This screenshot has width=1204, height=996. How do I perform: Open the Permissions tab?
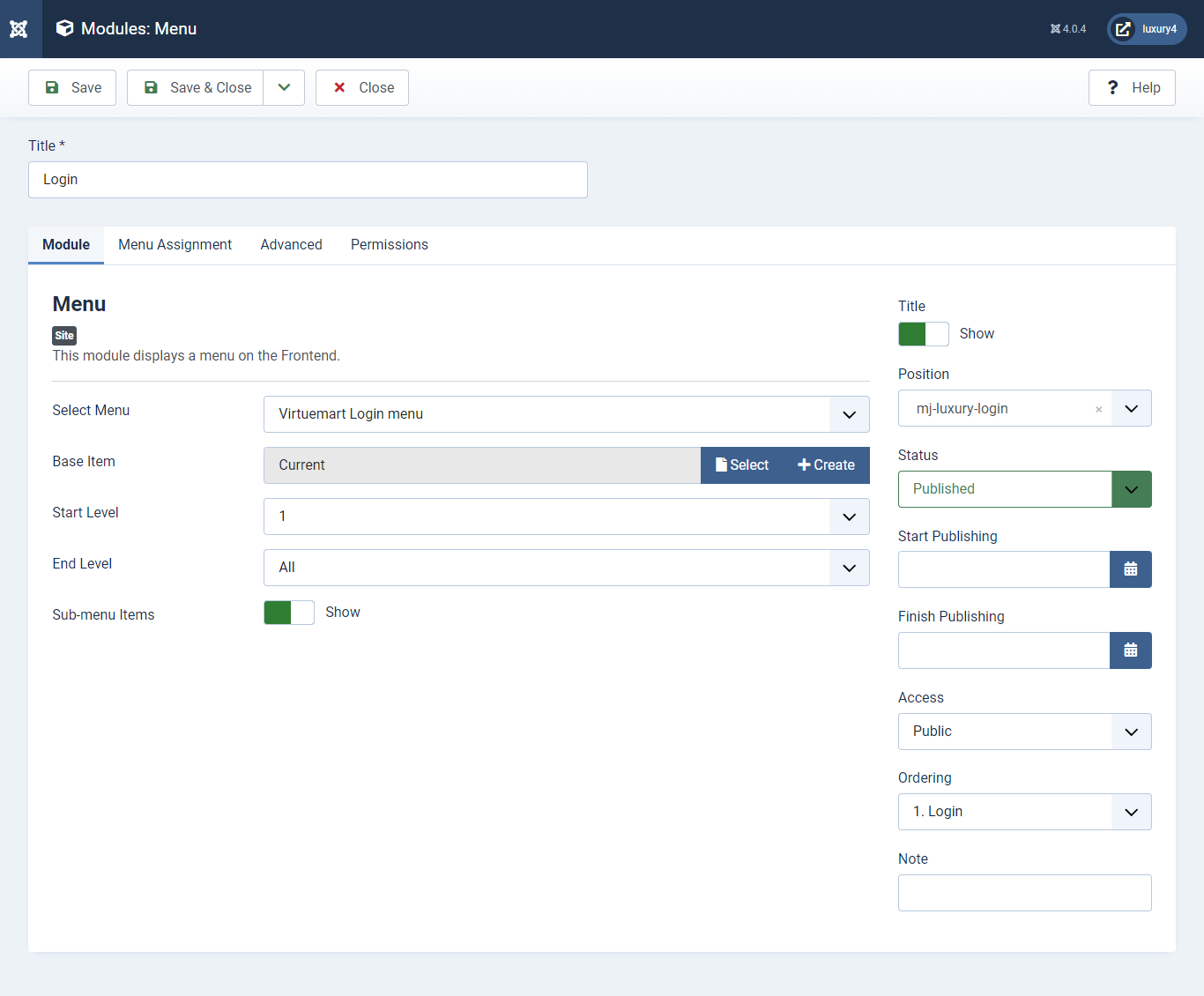pos(389,245)
